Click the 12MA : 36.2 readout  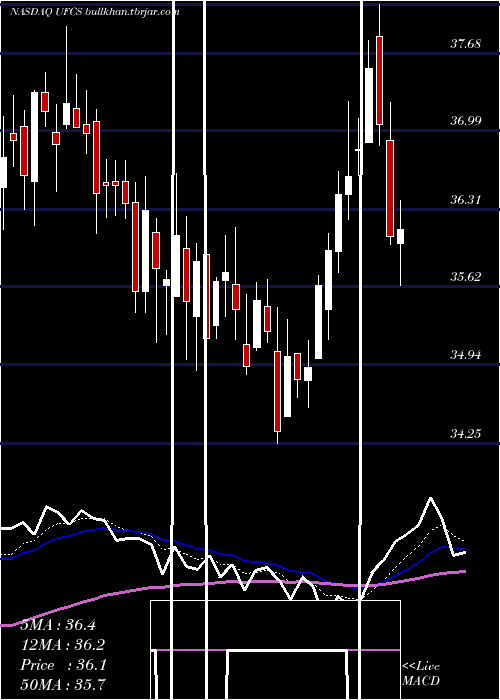coord(62,645)
